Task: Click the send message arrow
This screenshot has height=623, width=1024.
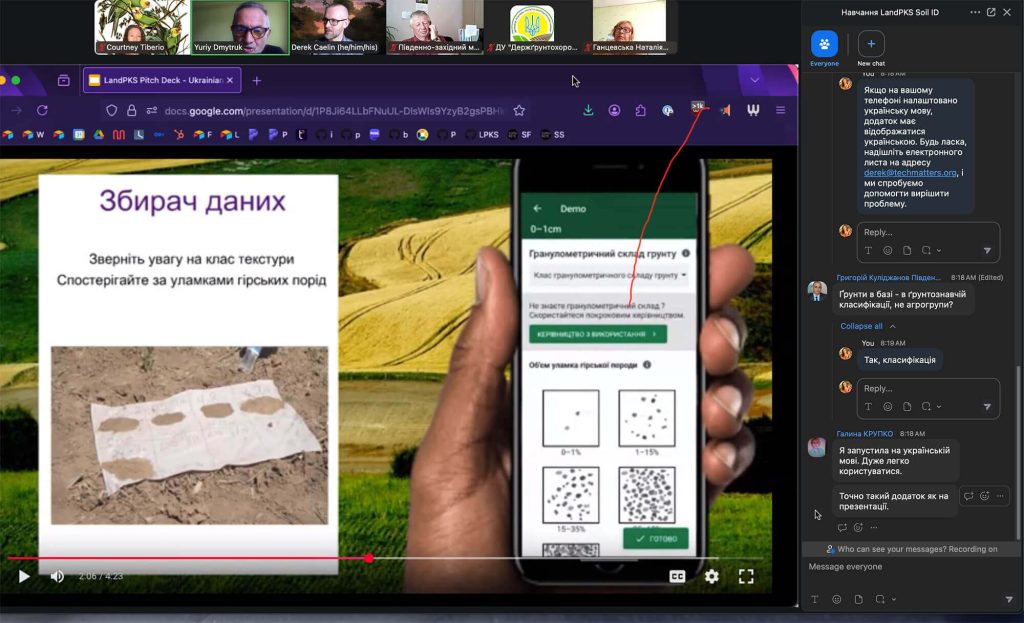Action: click(1007, 598)
